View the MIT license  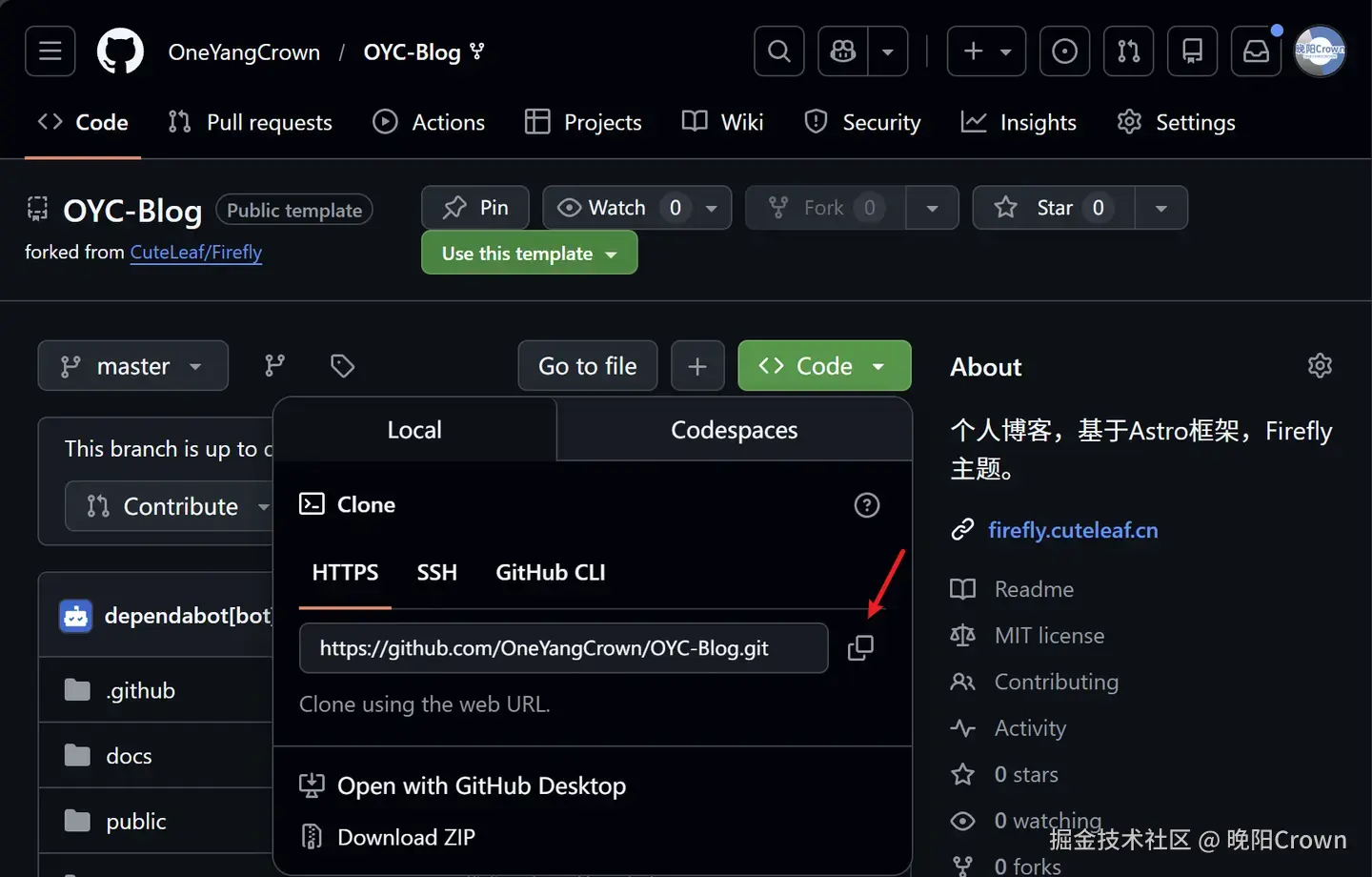coord(1029,636)
